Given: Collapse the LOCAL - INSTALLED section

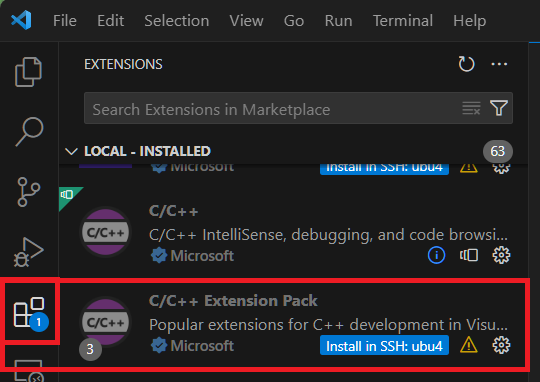Looking at the screenshot, I should tap(71, 151).
